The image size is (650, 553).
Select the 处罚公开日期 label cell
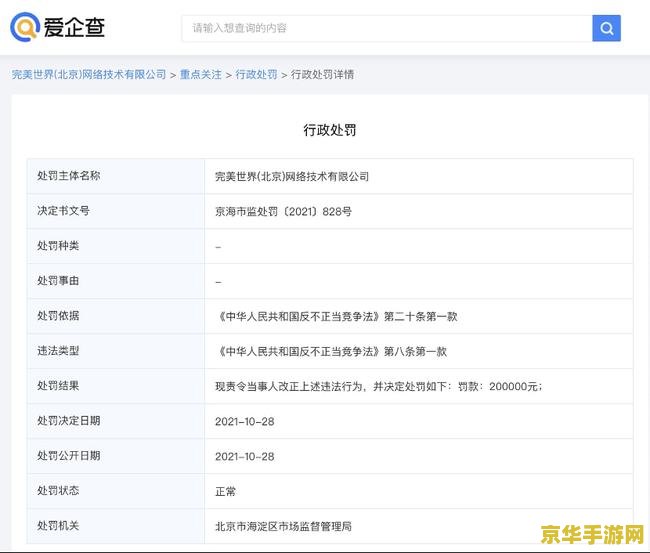click(x=116, y=456)
